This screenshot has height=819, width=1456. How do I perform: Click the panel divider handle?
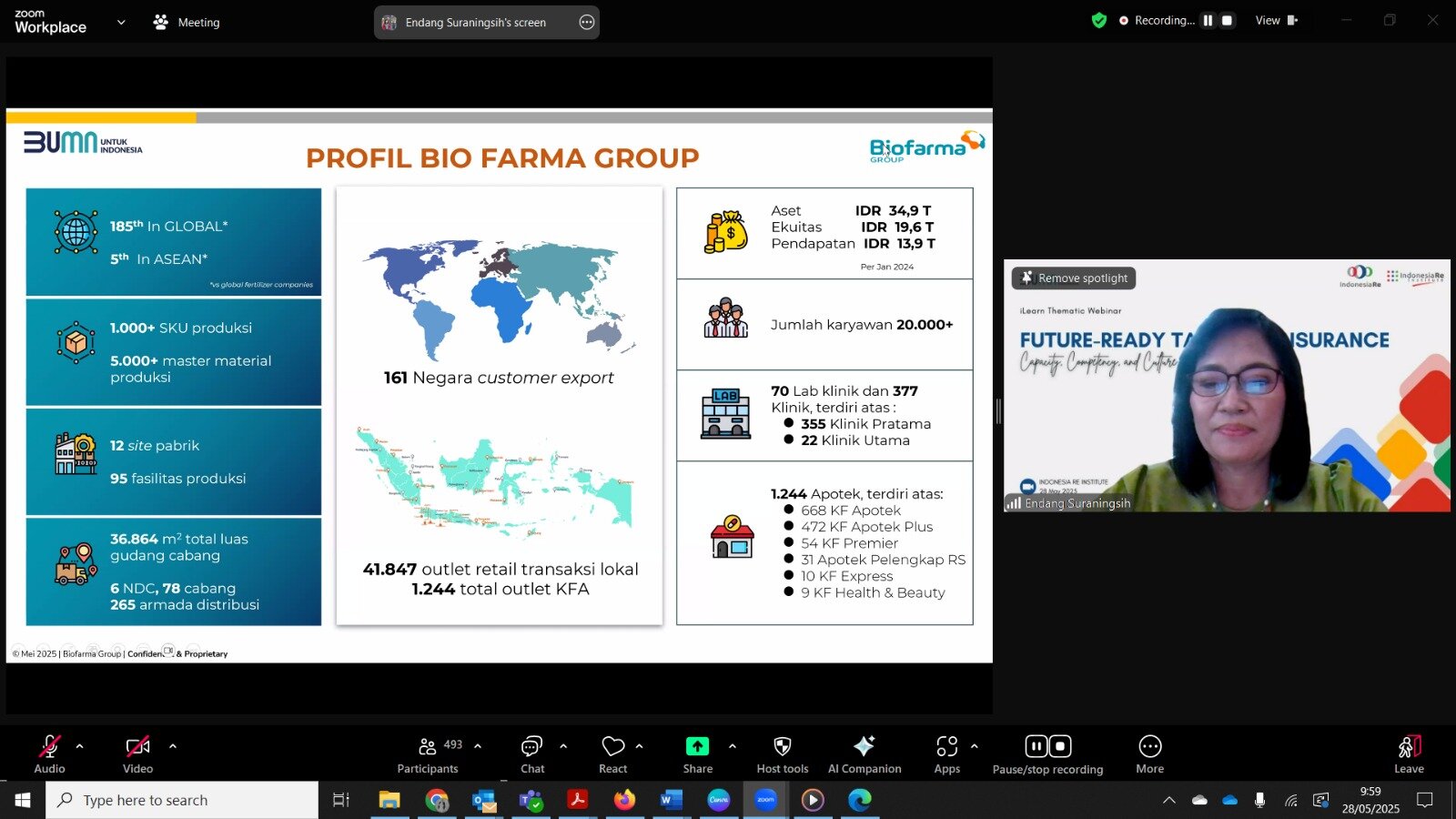998,411
